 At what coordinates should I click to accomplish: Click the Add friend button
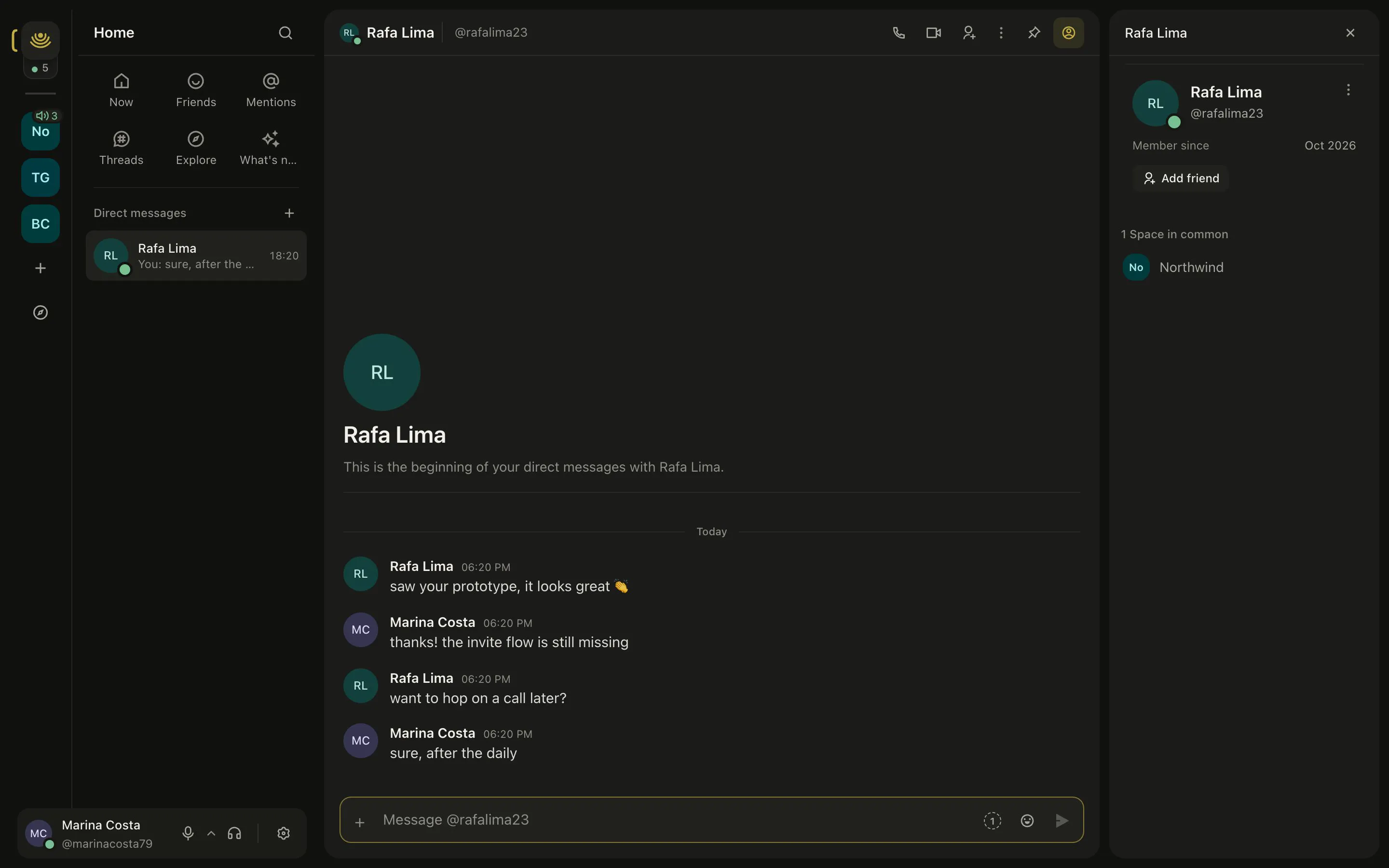[x=1181, y=178]
